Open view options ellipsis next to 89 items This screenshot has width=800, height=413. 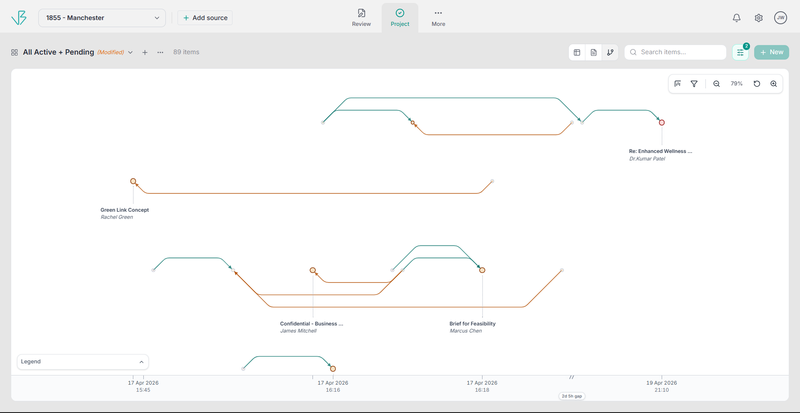click(x=160, y=52)
